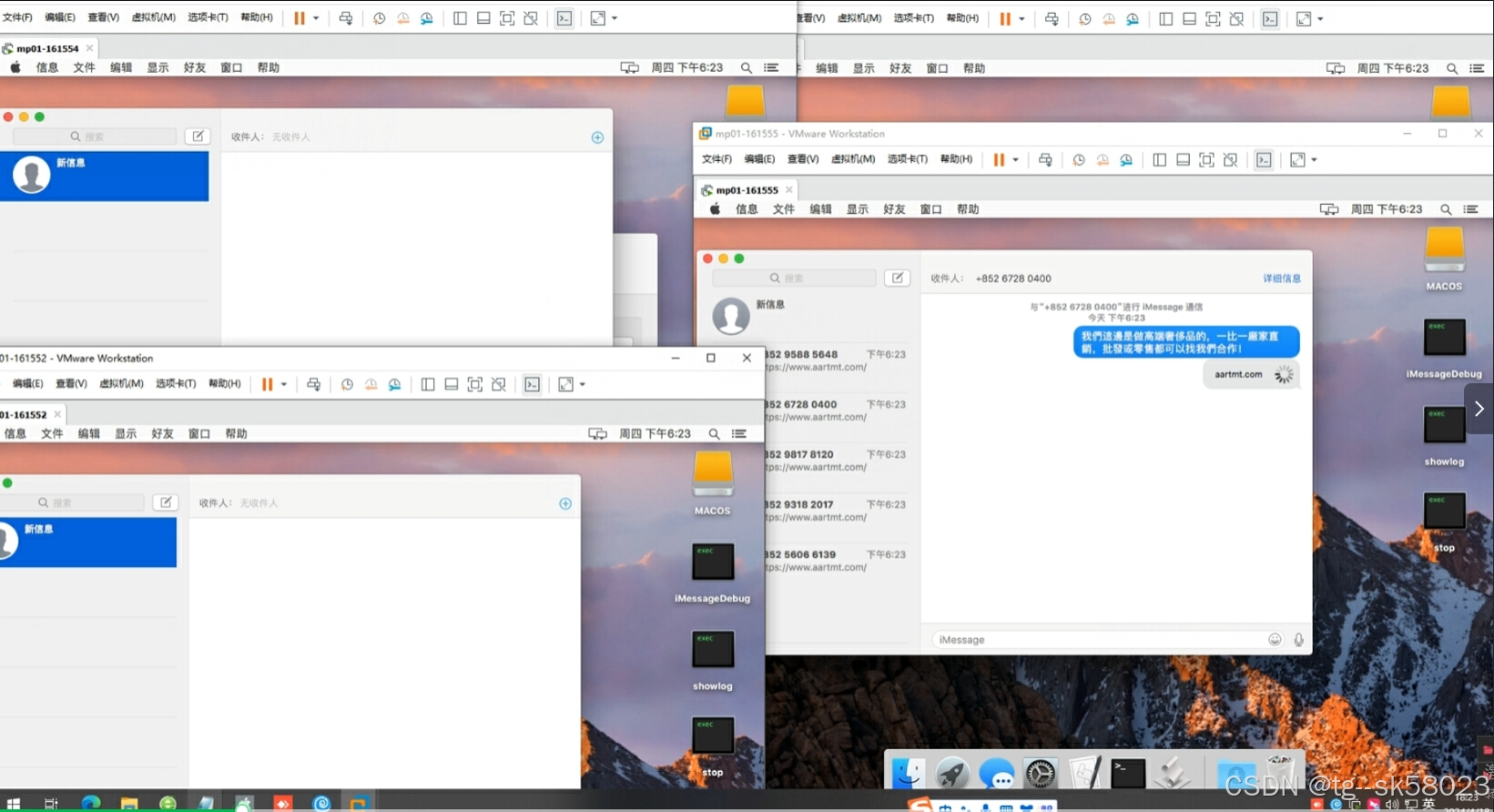Open emoji picker beside iMessage field
This screenshot has width=1494, height=812.
[x=1275, y=640]
